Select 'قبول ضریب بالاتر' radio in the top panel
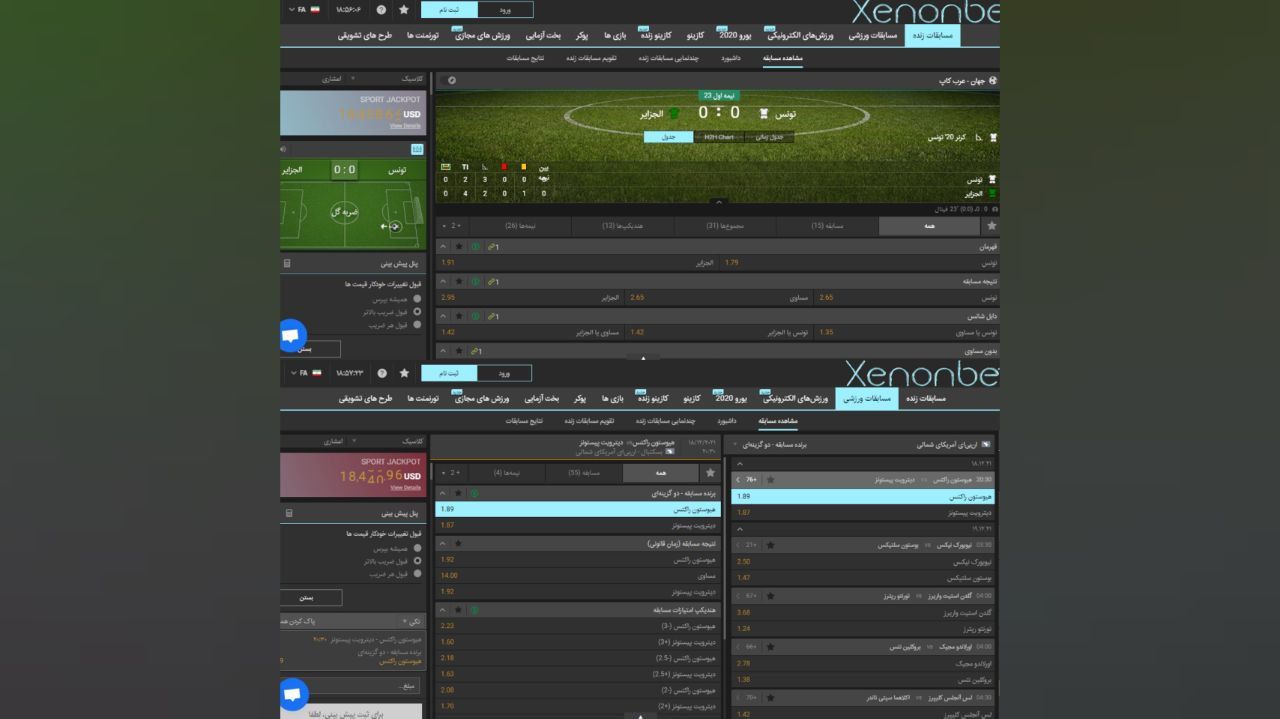The width and height of the screenshot is (1280, 719). 417,312
